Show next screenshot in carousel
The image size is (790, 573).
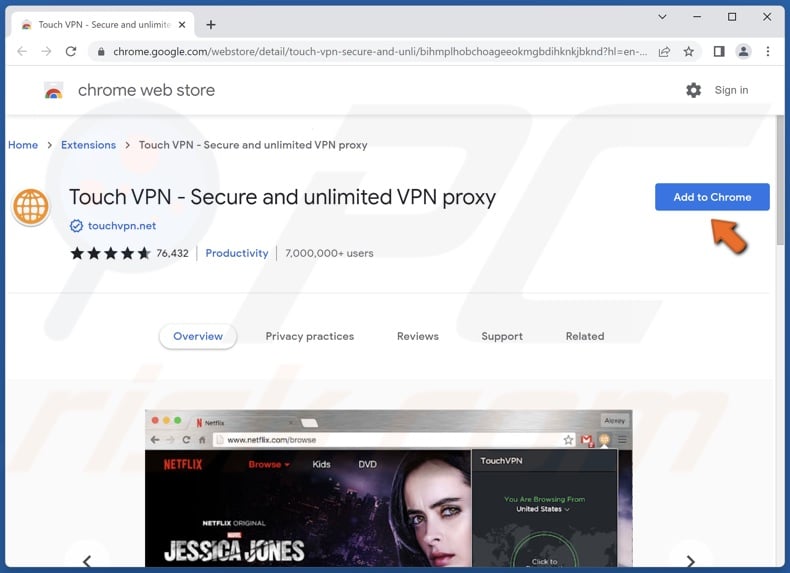click(691, 560)
